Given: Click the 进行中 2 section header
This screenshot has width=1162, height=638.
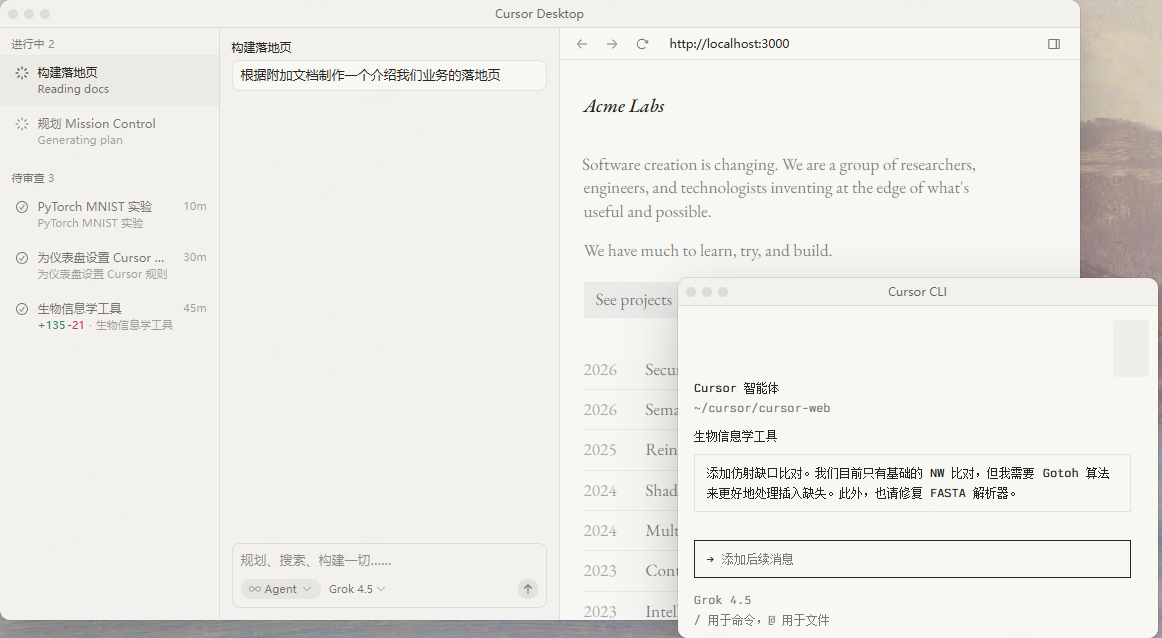Looking at the screenshot, I should (33, 44).
